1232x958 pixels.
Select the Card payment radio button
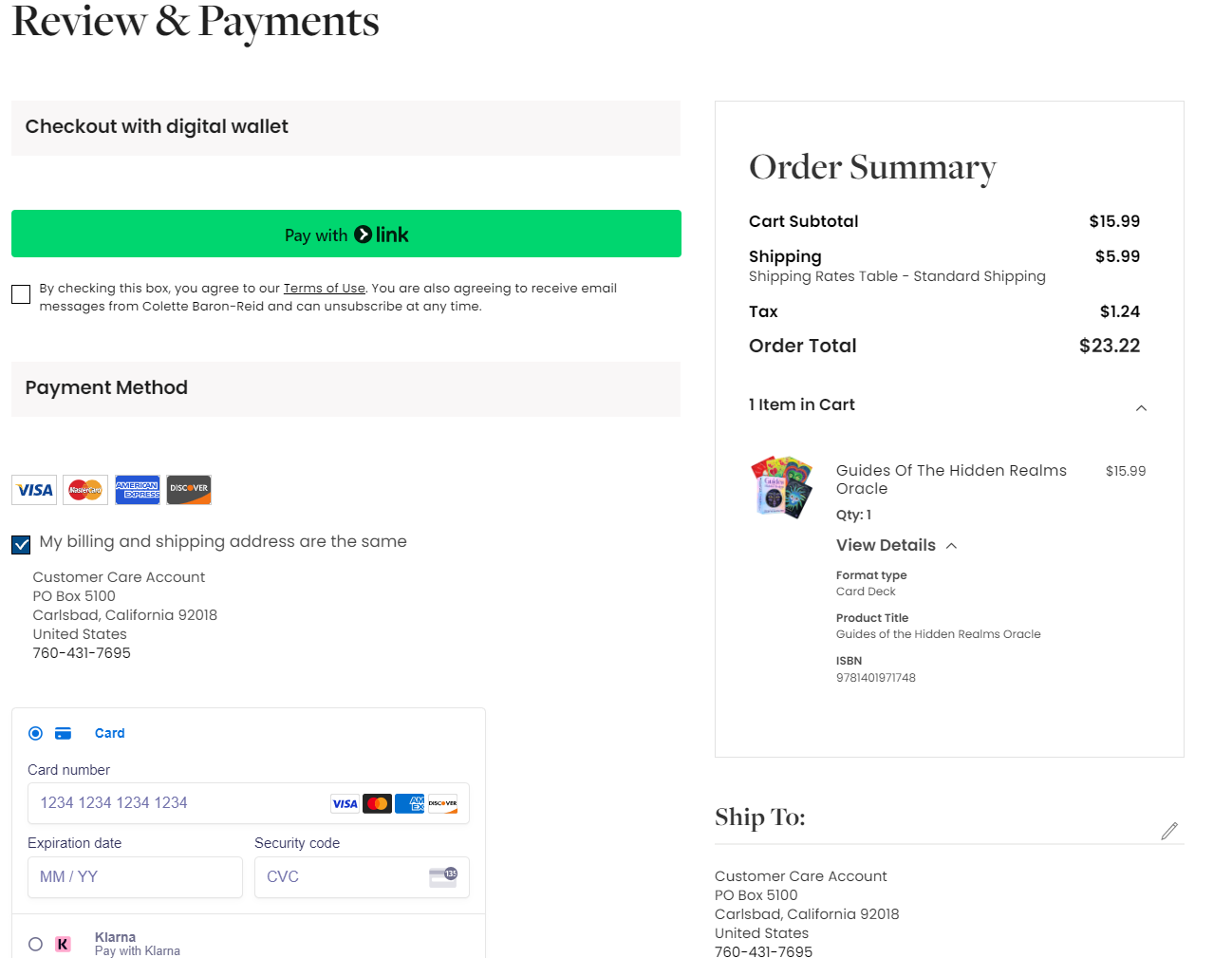click(x=35, y=733)
